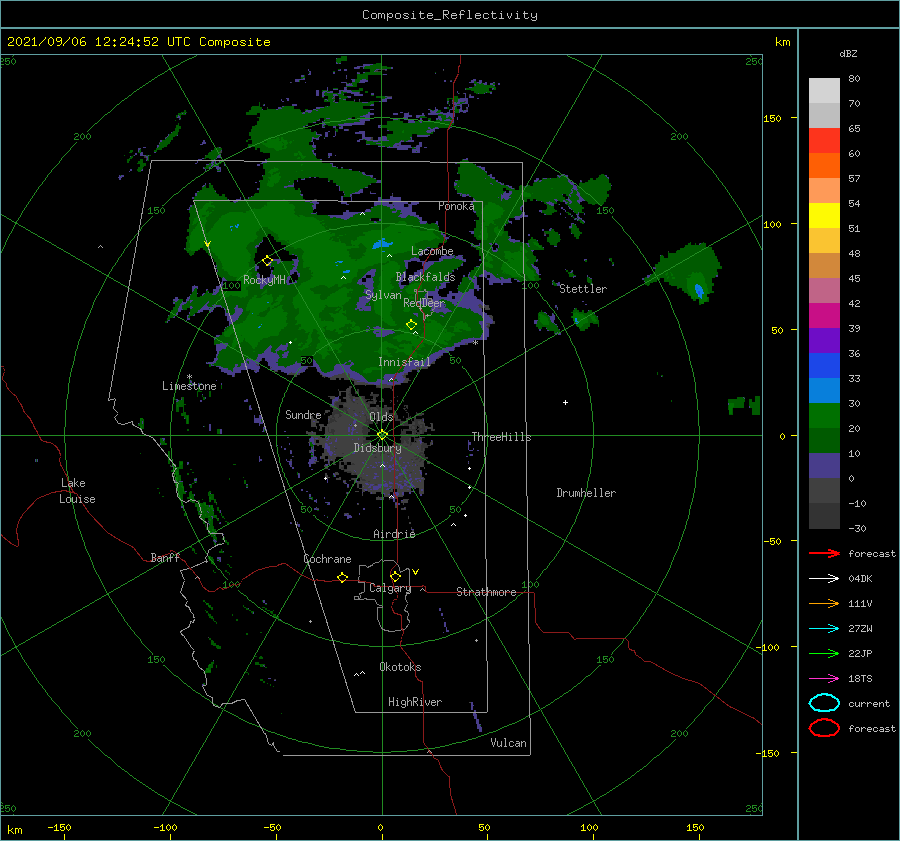Click the Blackfalds city label

click(425, 277)
